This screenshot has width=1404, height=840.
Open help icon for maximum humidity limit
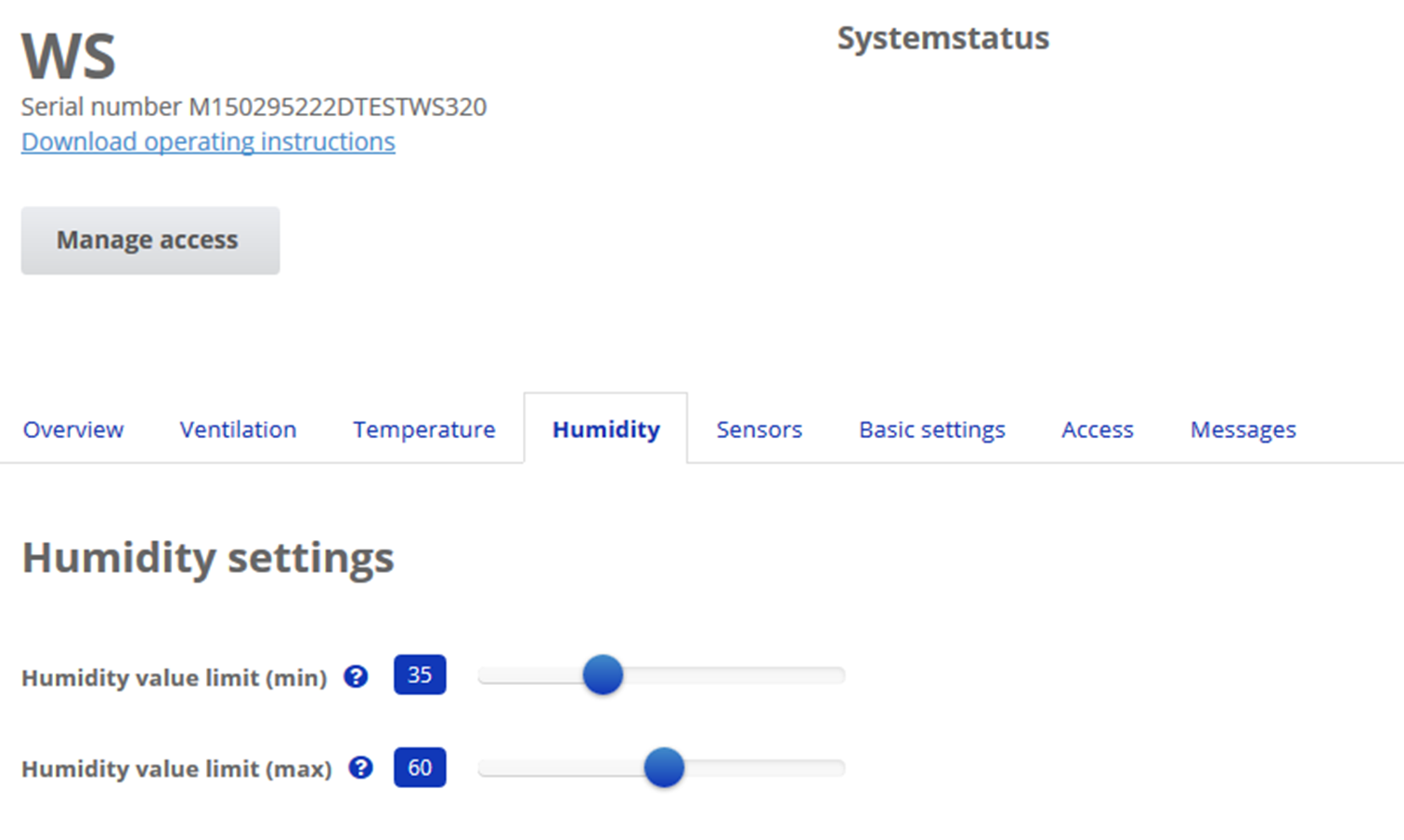coord(360,768)
